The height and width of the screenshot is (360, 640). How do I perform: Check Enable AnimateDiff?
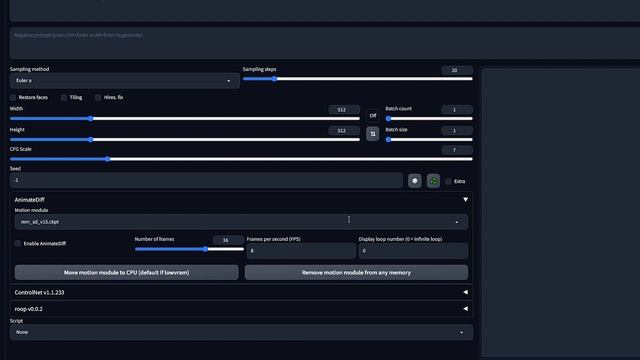click(18, 243)
